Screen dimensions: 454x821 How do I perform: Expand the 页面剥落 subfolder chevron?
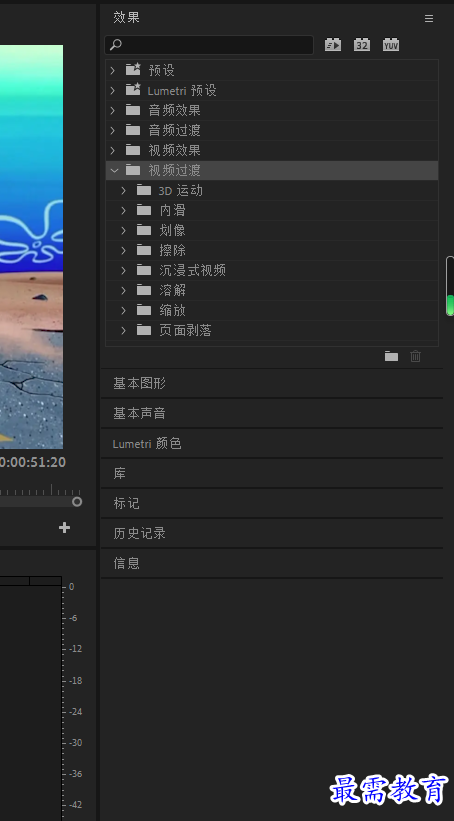(124, 330)
